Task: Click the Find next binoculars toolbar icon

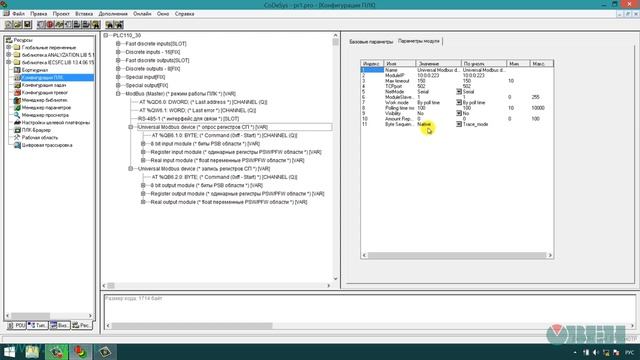Action: [119, 25]
